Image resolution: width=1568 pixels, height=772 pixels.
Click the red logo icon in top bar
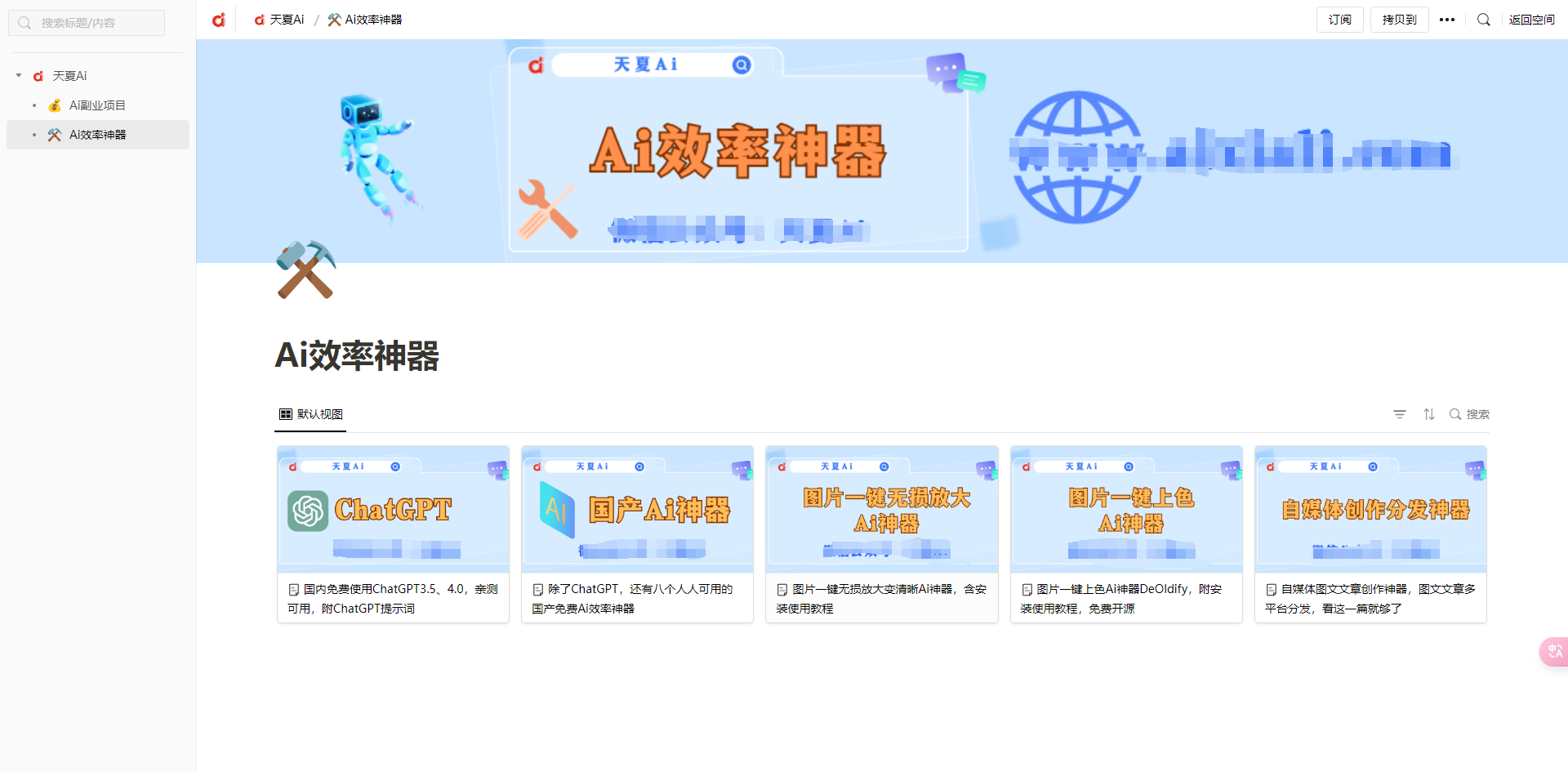218,20
